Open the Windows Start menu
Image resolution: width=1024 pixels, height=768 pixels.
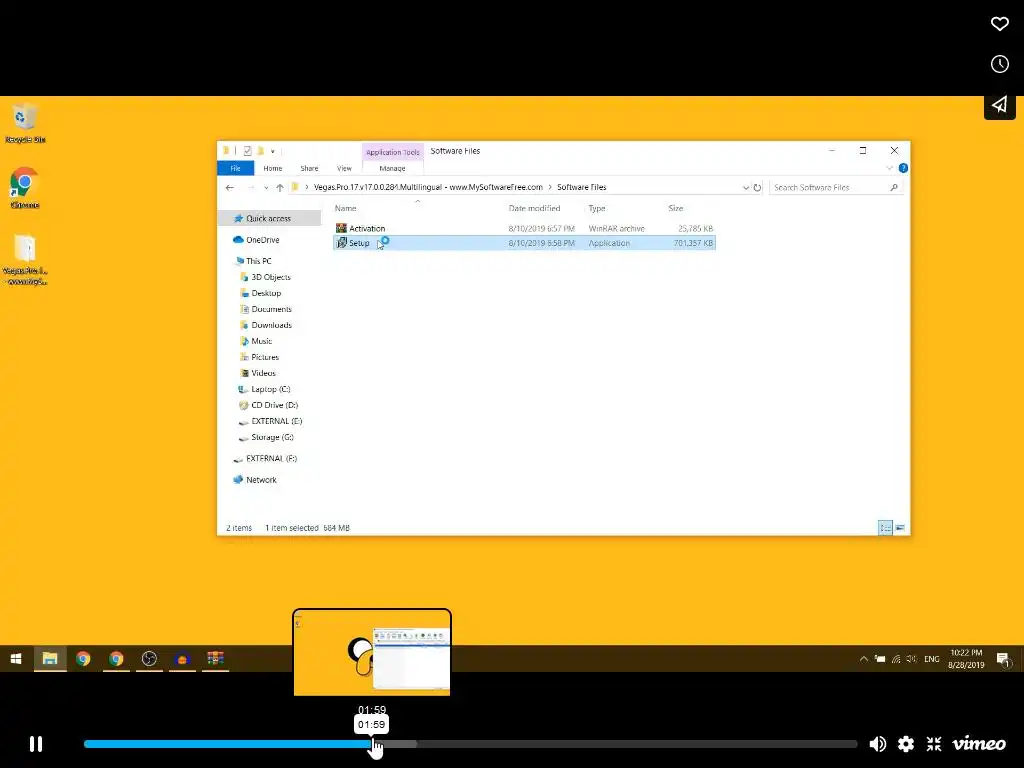pos(16,658)
